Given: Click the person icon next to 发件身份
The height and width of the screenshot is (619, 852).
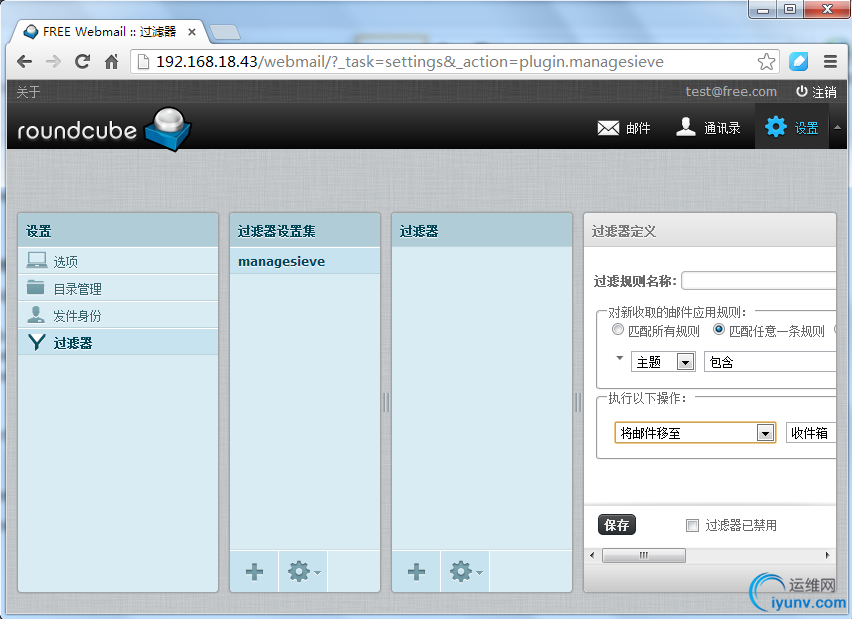Looking at the screenshot, I should 35,314.
